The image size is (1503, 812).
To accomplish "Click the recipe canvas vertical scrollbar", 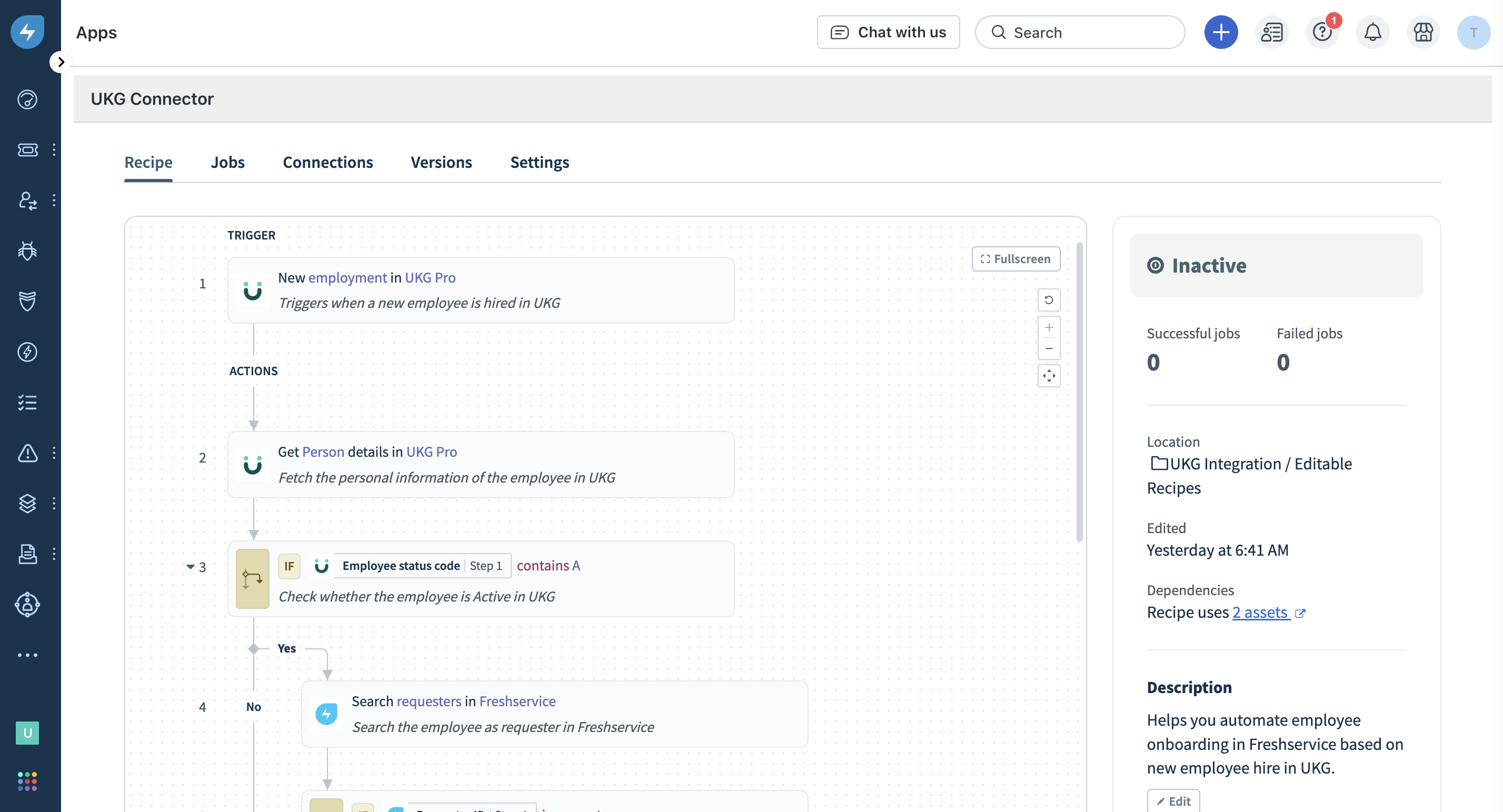I will point(1079,391).
